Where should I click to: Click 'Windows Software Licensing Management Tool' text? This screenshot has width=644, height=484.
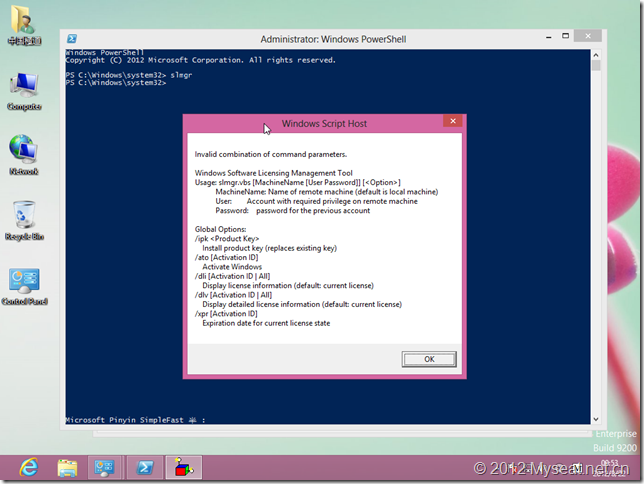pyautogui.click(x=274, y=173)
